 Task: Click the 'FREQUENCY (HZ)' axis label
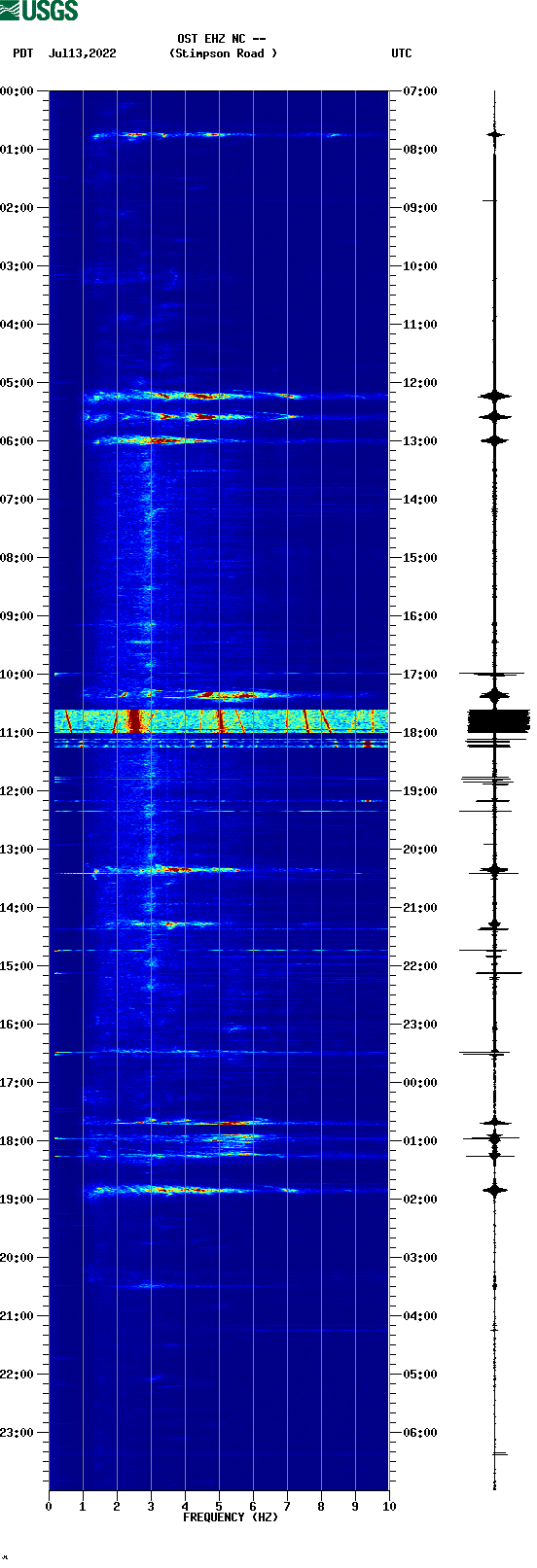[x=231, y=1517]
